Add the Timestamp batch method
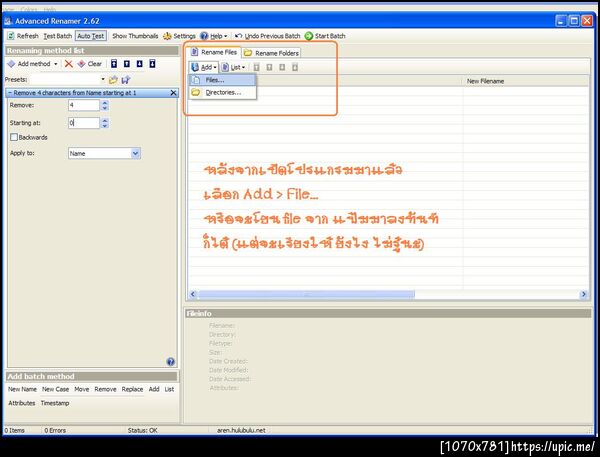This screenshot has width=600, height=457. [x=55, y=403]
